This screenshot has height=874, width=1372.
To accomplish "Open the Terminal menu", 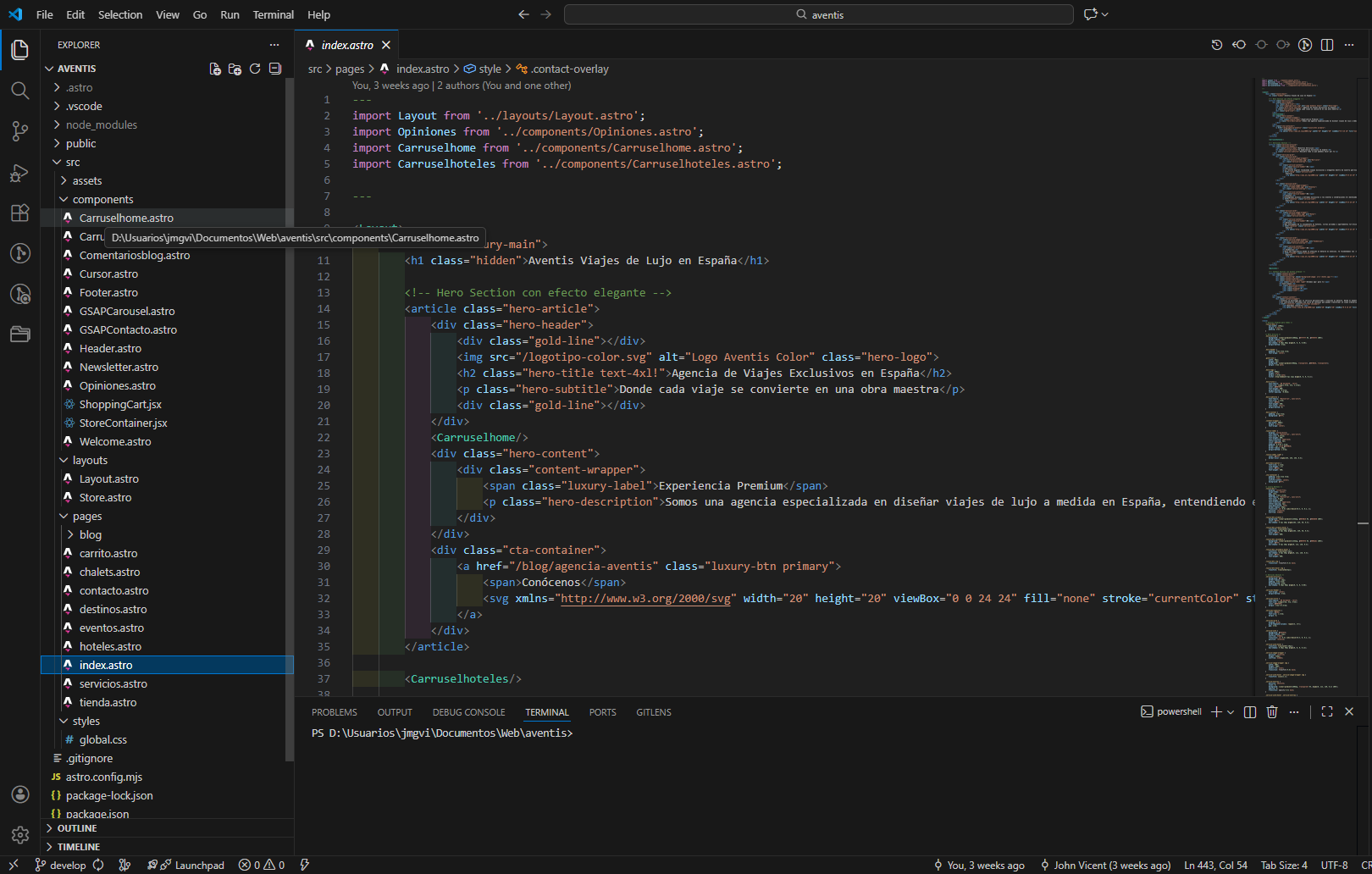I will 273,14.
